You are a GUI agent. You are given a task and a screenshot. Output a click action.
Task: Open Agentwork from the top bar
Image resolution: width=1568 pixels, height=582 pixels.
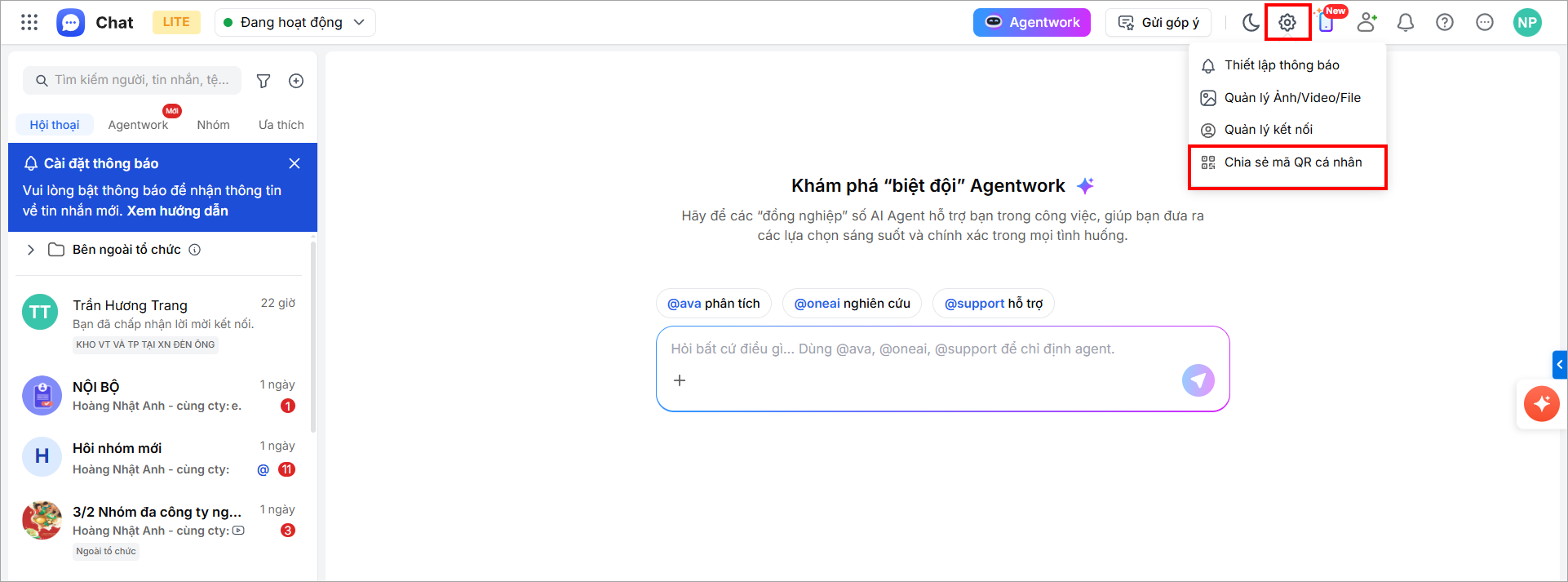tap(1031, 22)
